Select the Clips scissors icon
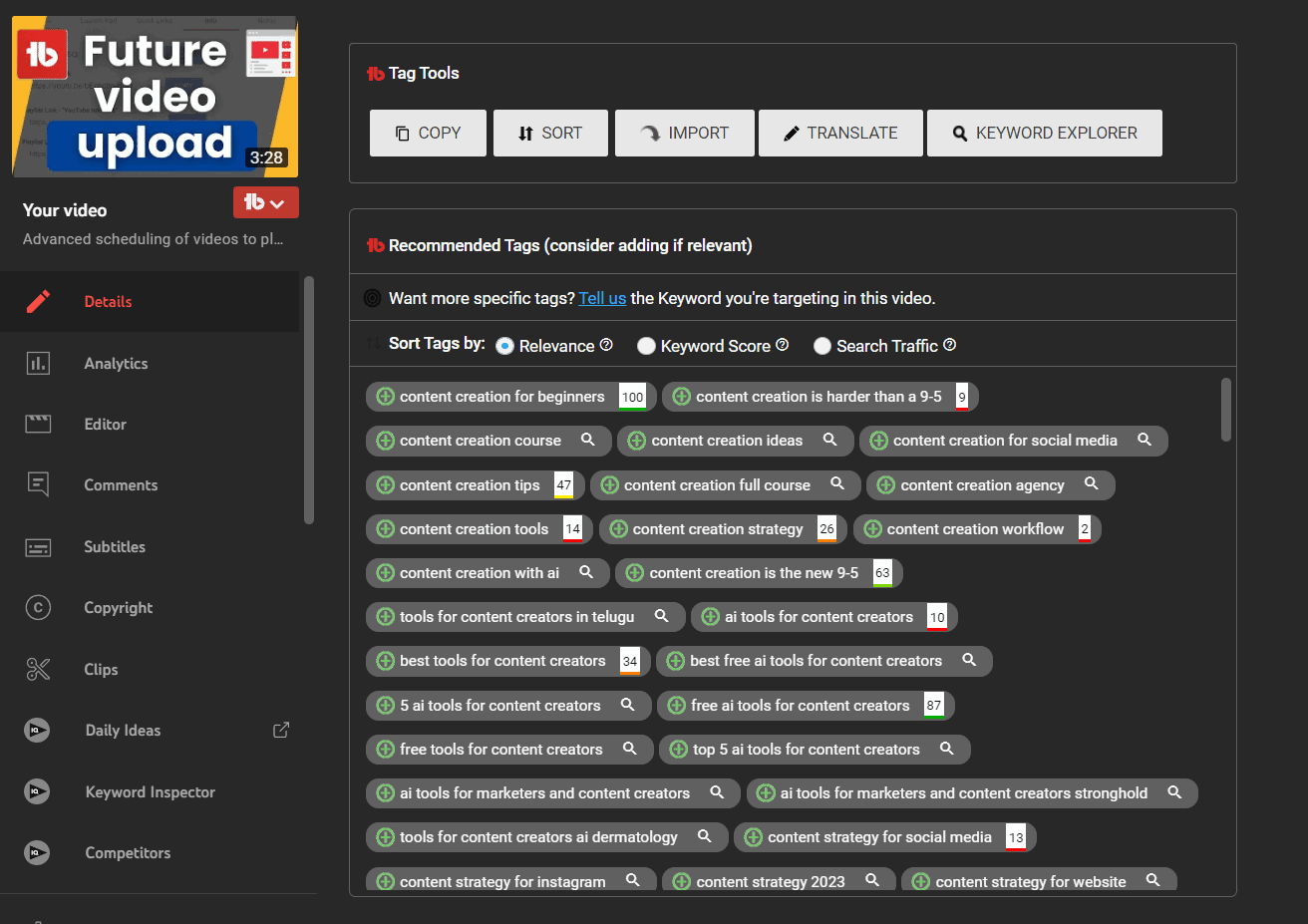Image resolution: width=1308 pixels, height=924 pixels. (x=38, y=669)
